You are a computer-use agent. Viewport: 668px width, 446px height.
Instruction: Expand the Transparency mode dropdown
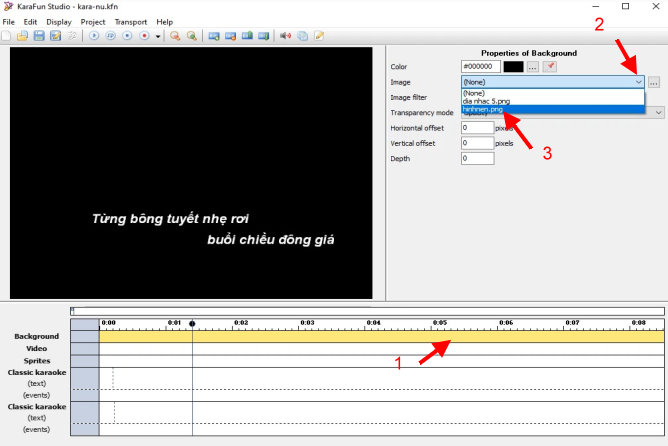coord(658,113)
